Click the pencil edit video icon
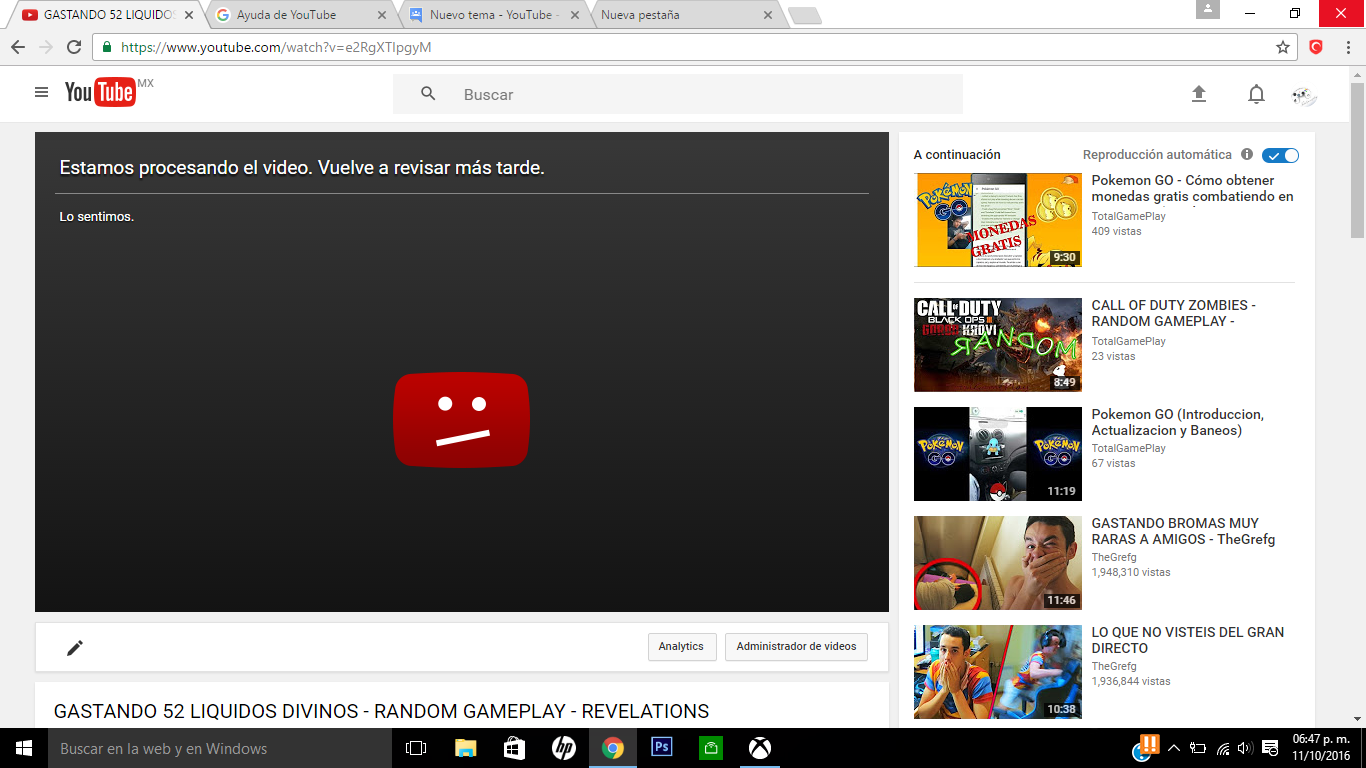Viewport: 1366px width, 768px height. point(75,647)
